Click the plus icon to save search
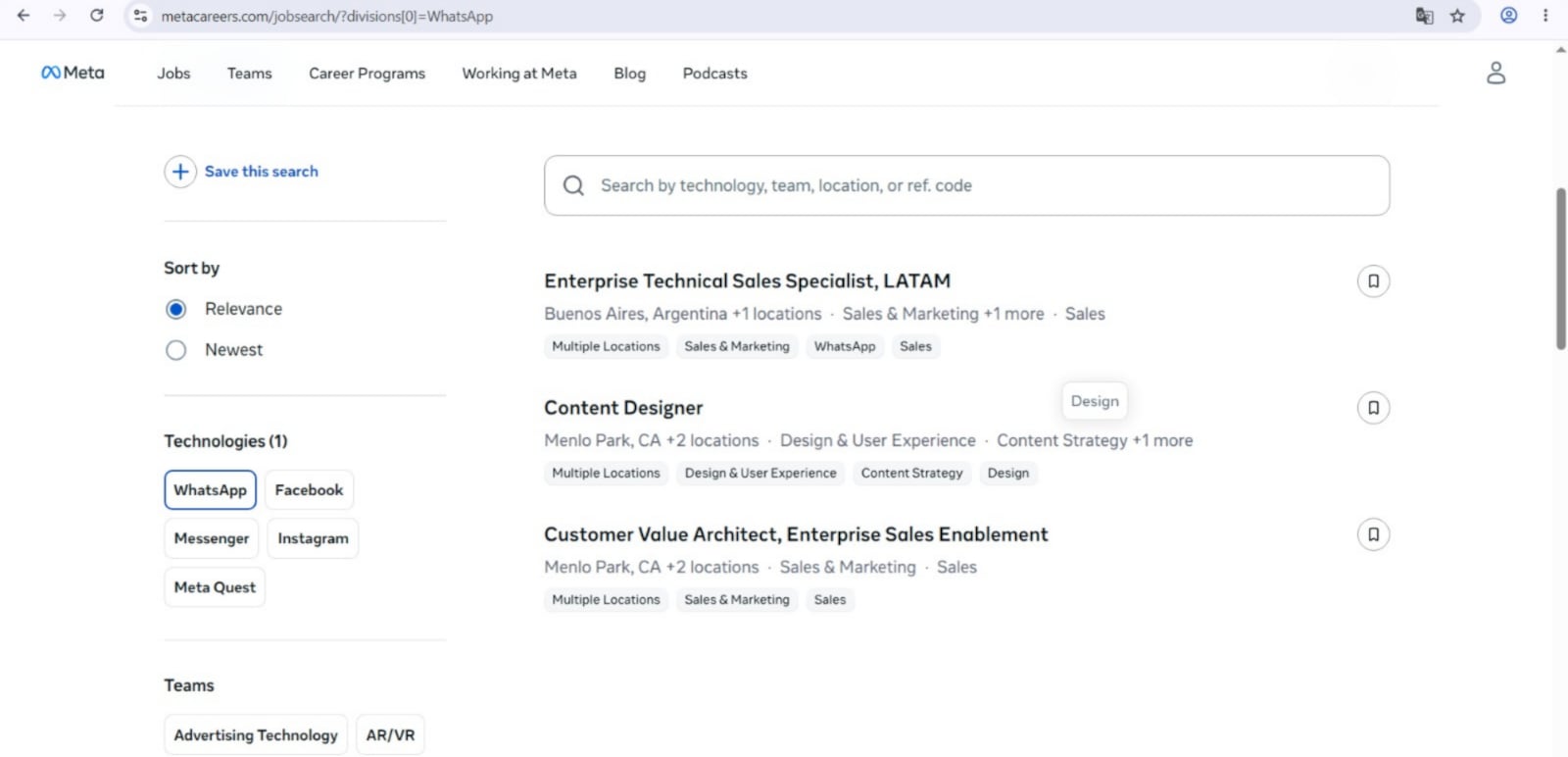Image resolution: width=1568 pixels, height=757 pixels. coord(180,172)
